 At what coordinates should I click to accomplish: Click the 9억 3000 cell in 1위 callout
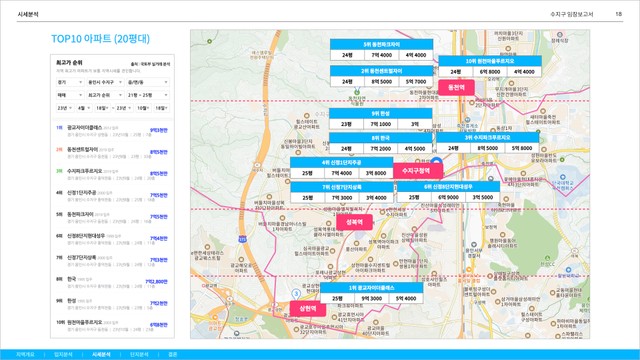click(x=371, y=298)
